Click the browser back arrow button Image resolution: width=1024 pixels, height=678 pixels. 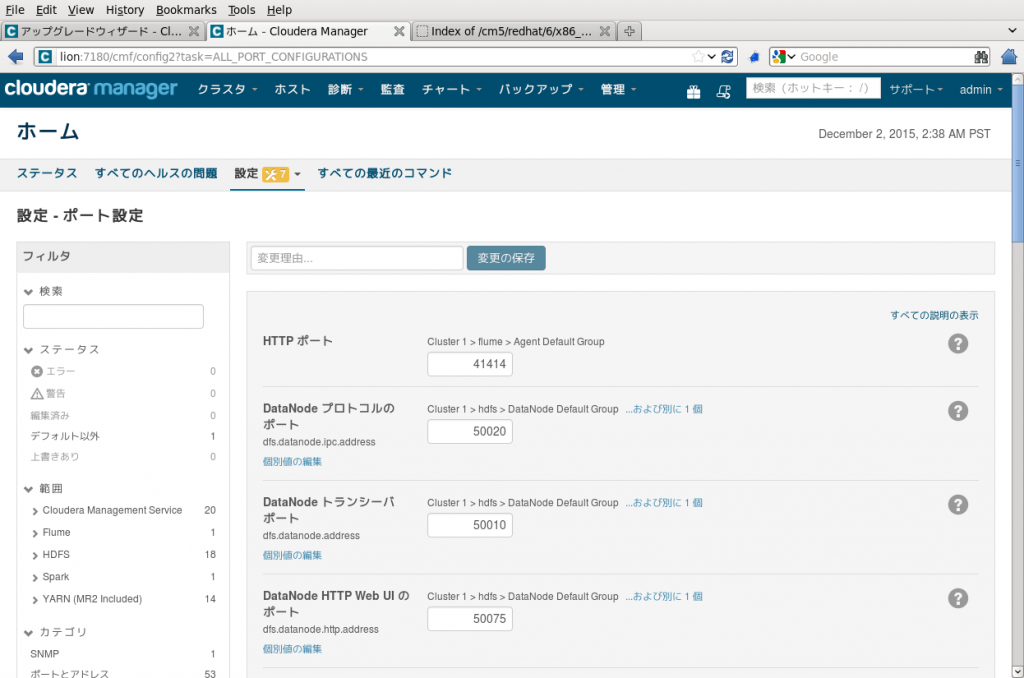click(16, 57)
